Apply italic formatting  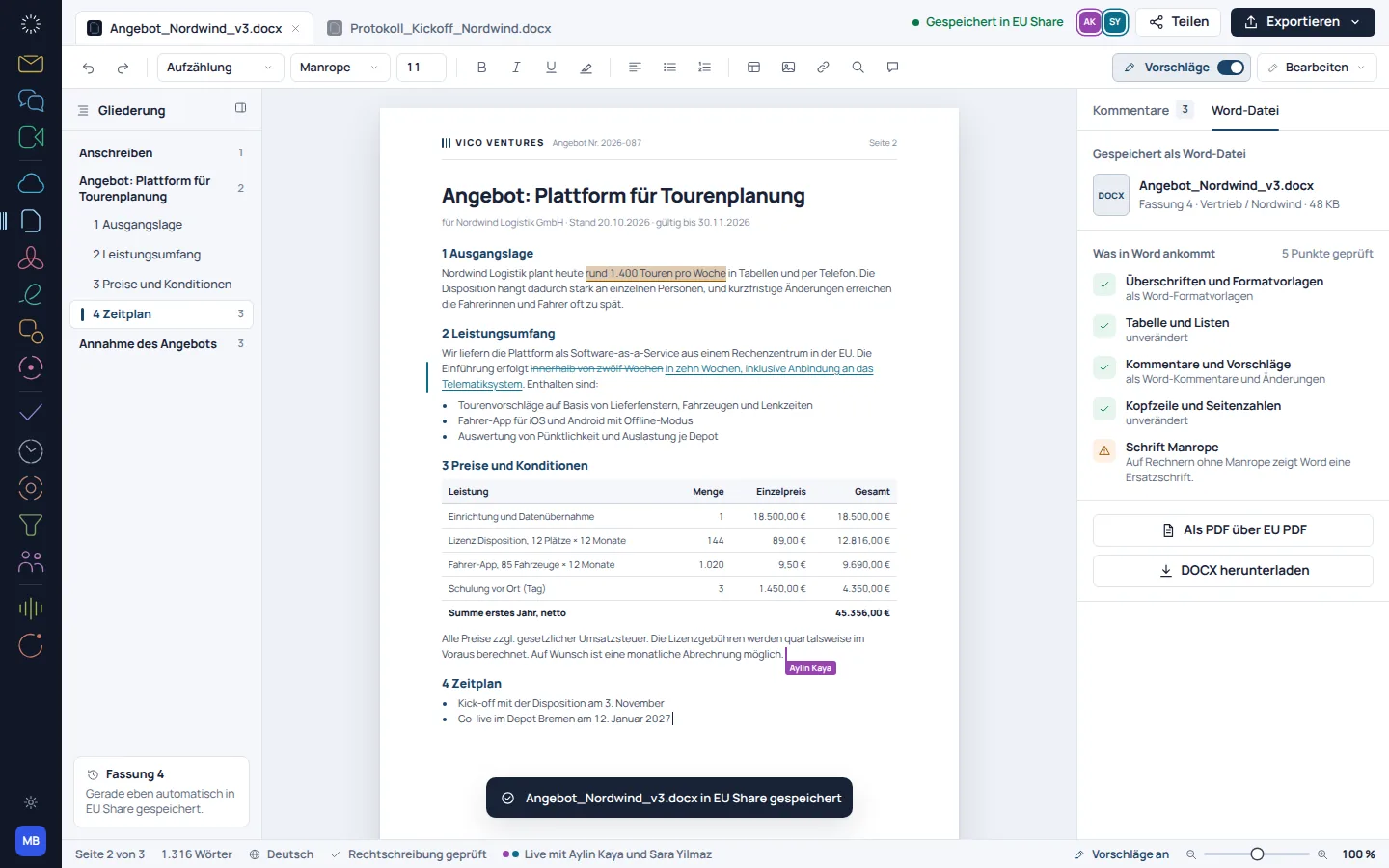click(516, 68)
